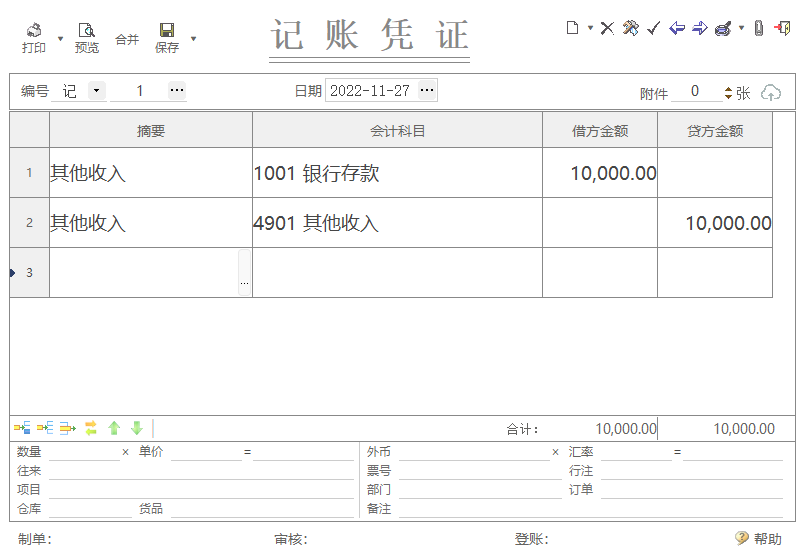Click the 1001 银行存款 account cell
Screen dimensions: 803x551
(x=397, y=173)
